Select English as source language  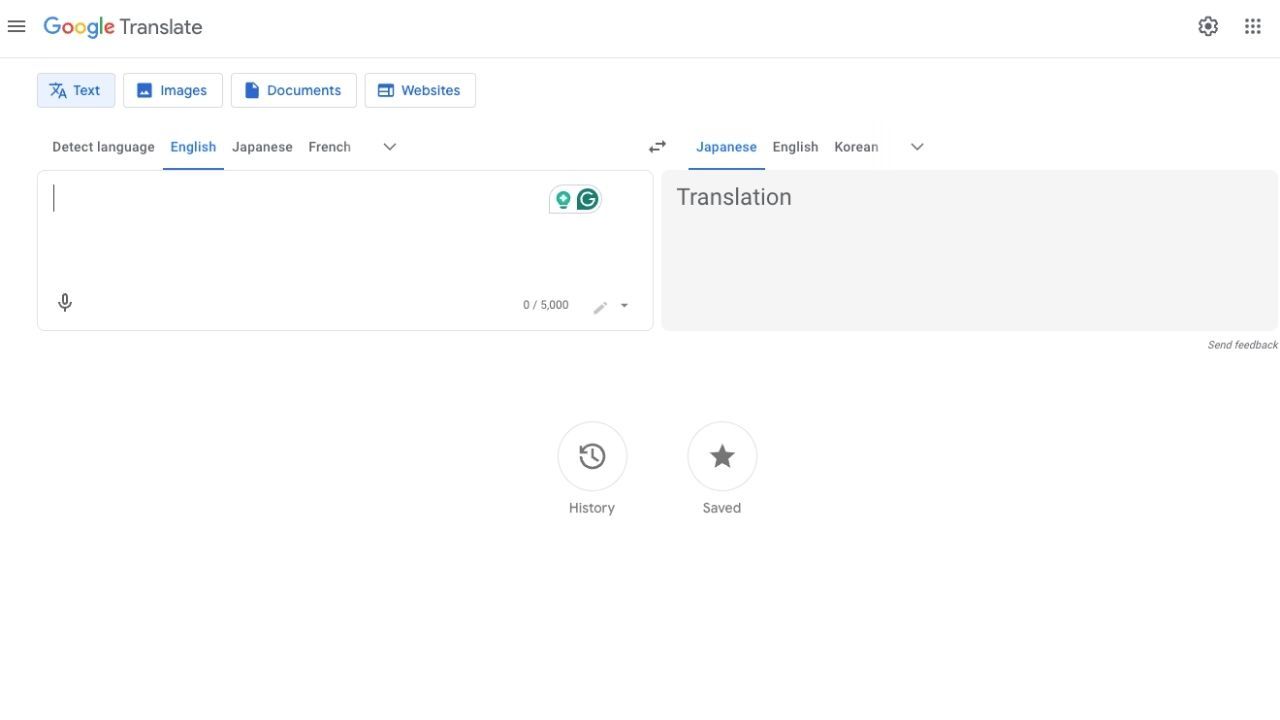point(193,147)
